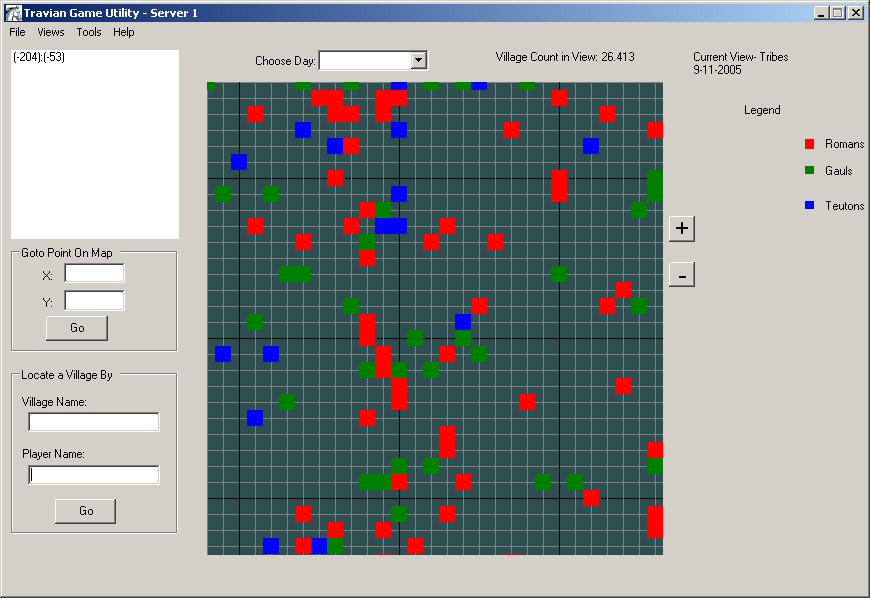The image size is (870, 598).
Task: Zoom out with the minus button
Action: point(682,275)
